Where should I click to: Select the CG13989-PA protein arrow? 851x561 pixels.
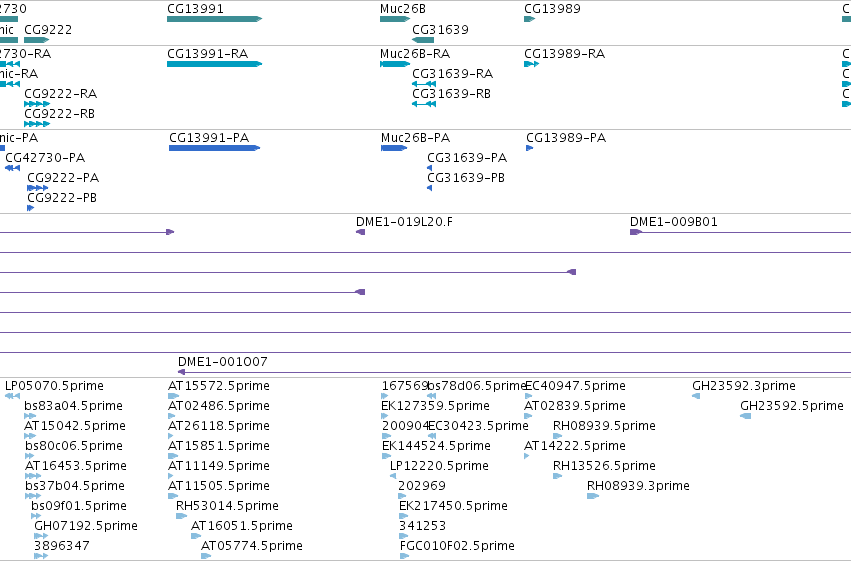(x=530, y=148)
